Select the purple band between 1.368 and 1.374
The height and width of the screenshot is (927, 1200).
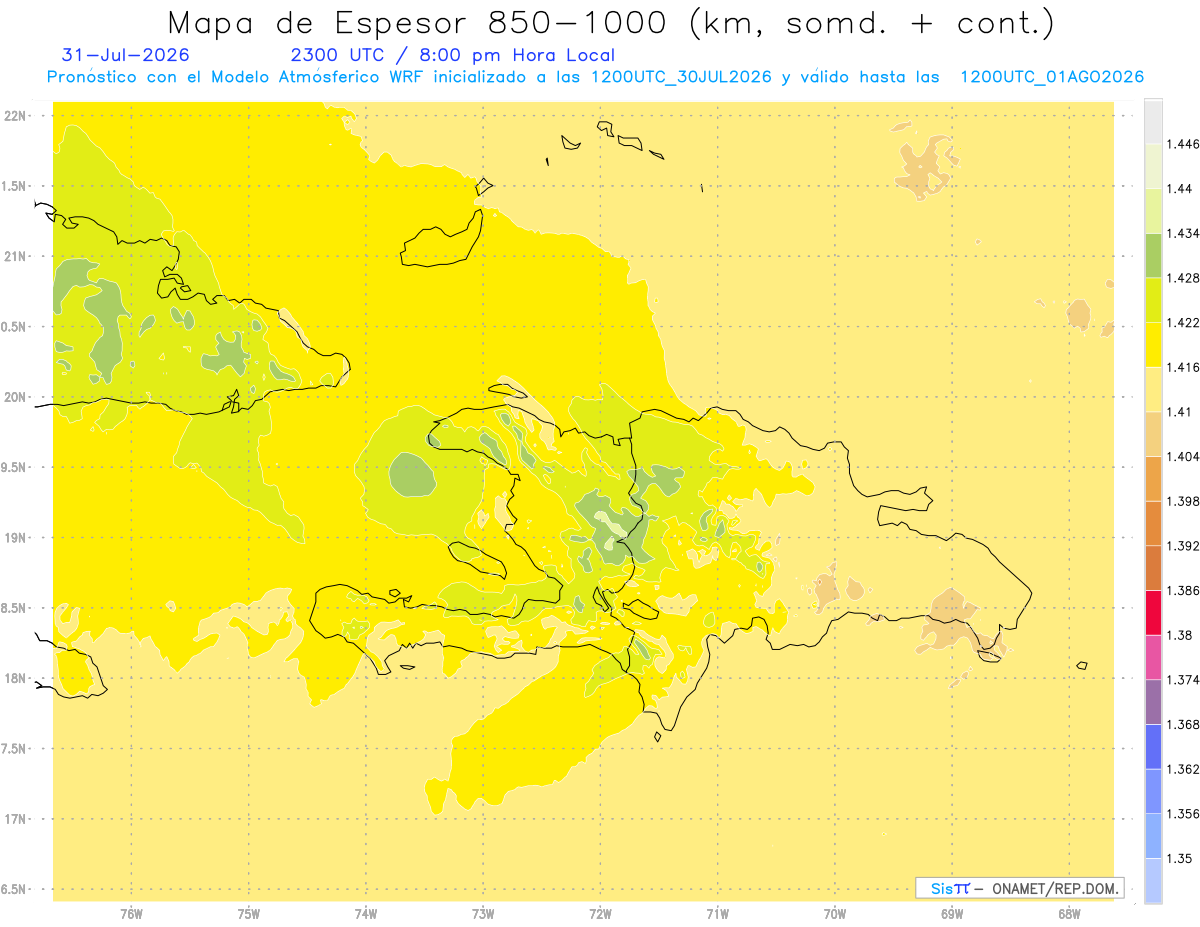click(x=1153, y=702)
